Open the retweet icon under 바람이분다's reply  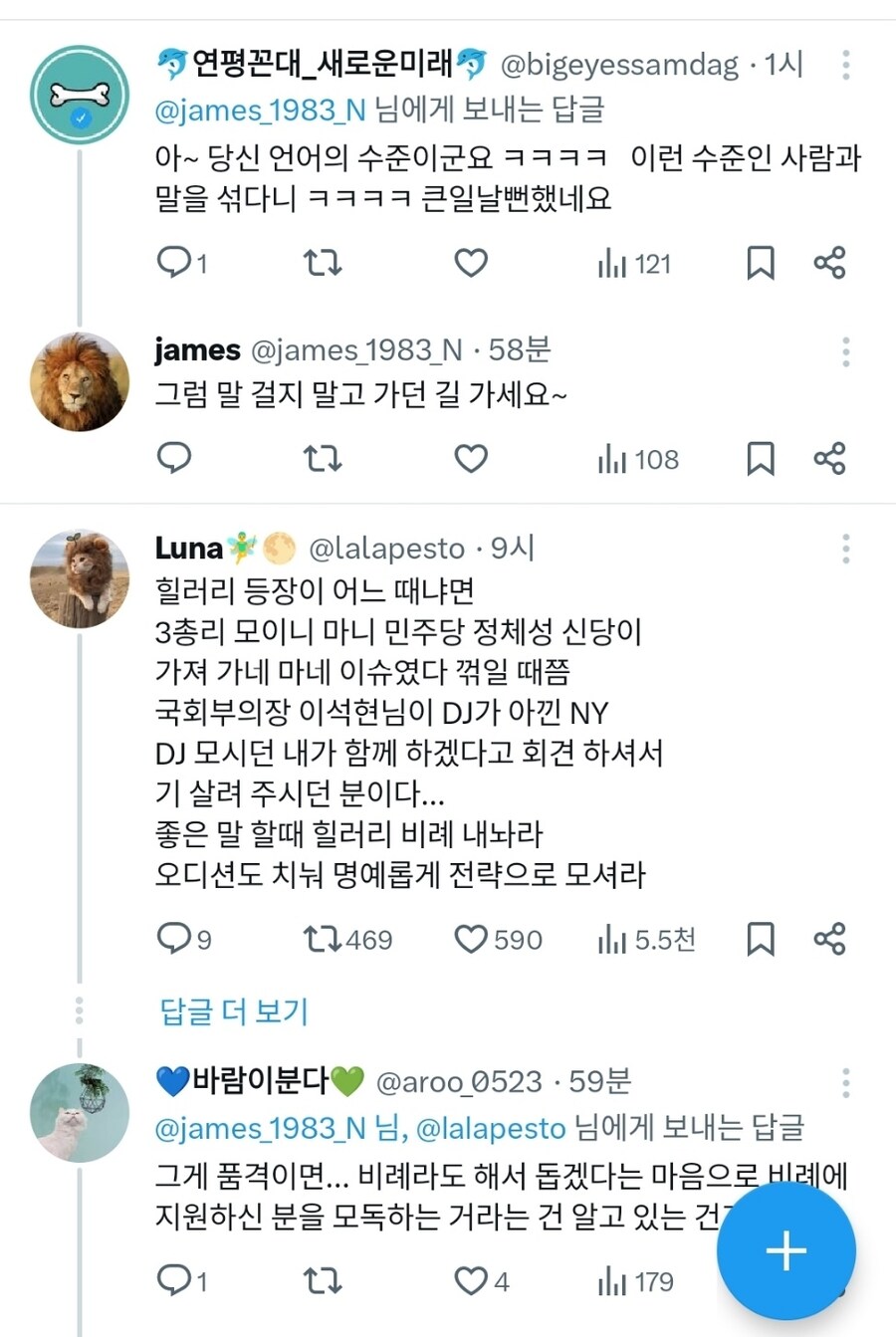[322, 1282]
